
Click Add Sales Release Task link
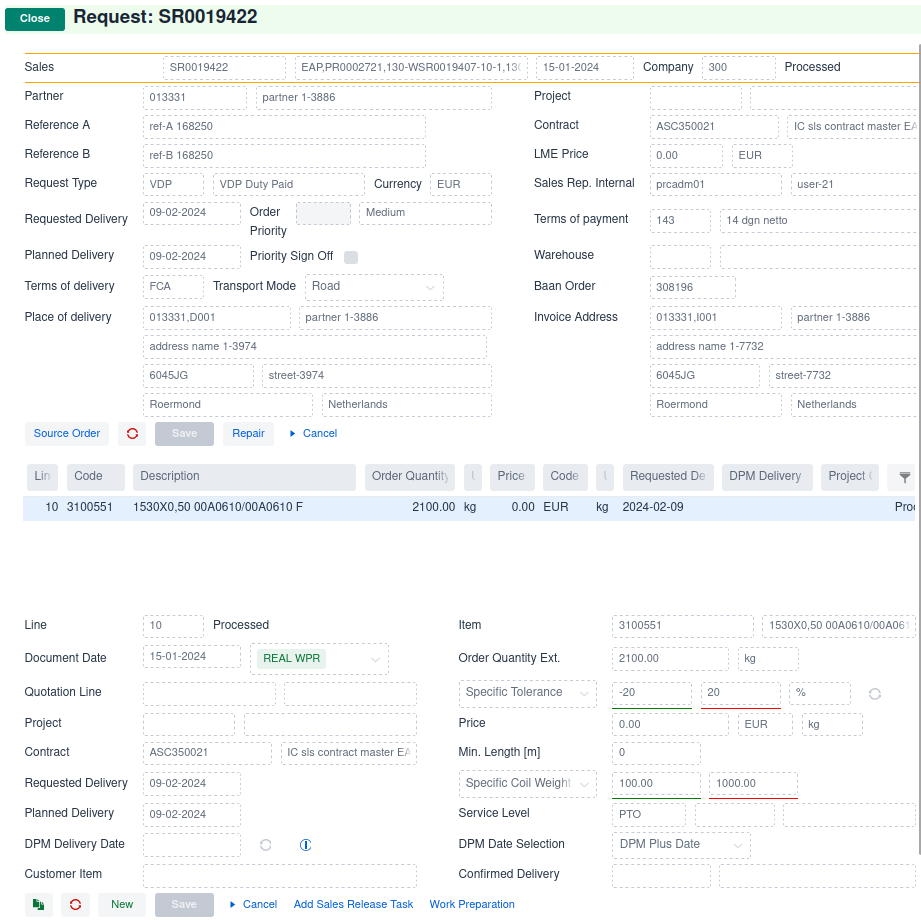[x=353, y=905]
